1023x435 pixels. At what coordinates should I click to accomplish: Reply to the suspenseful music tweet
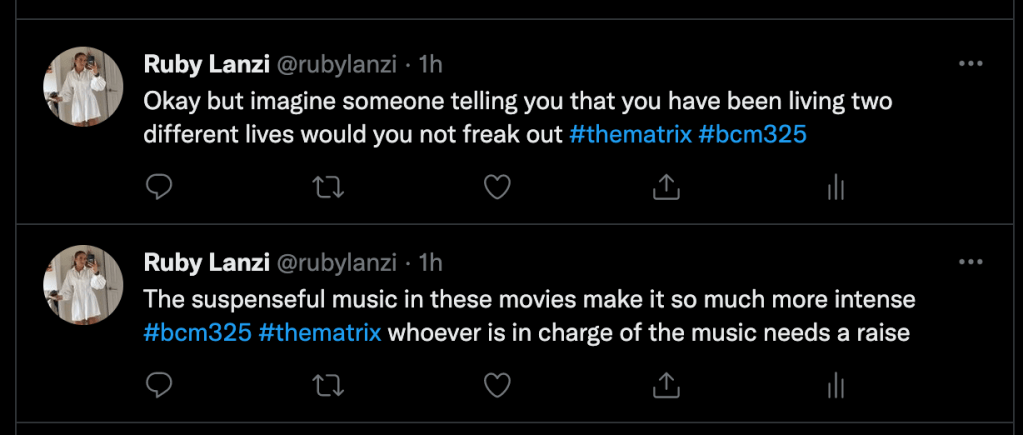click(160, 385)
